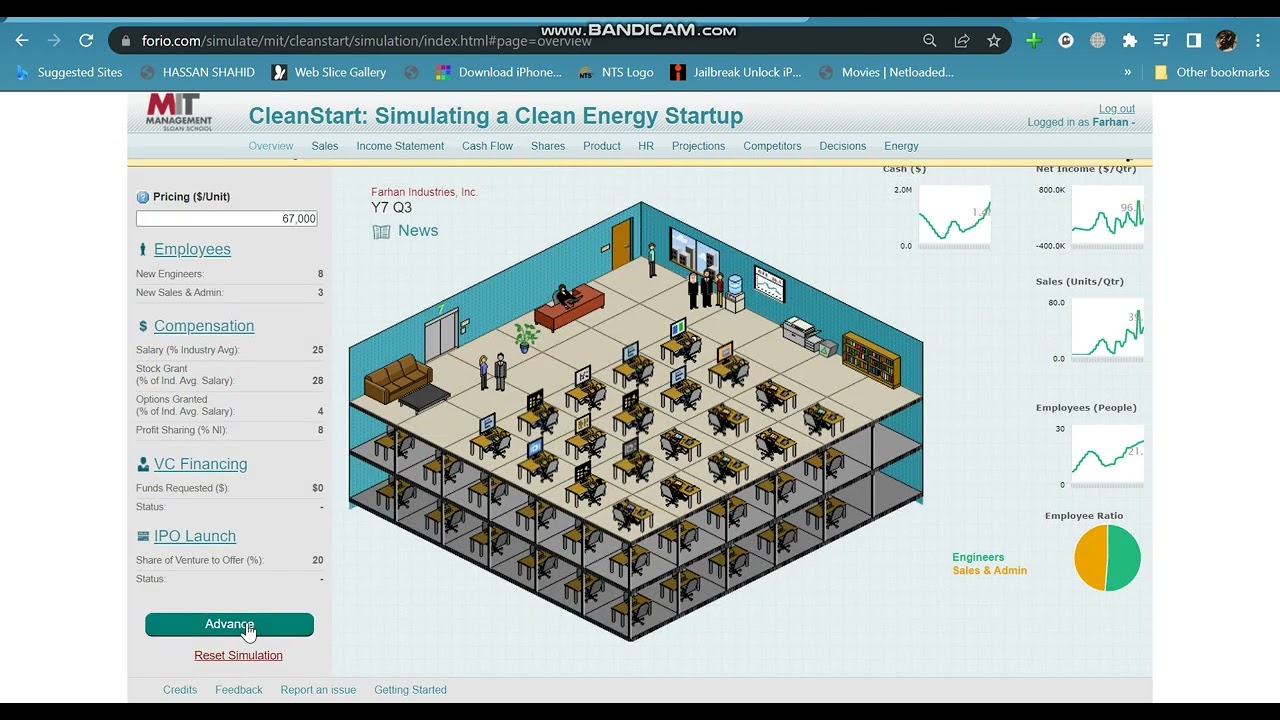Screen dimensions: 1280x720
Task: Click the IPO Launch icon
Action: click(143, 537)
